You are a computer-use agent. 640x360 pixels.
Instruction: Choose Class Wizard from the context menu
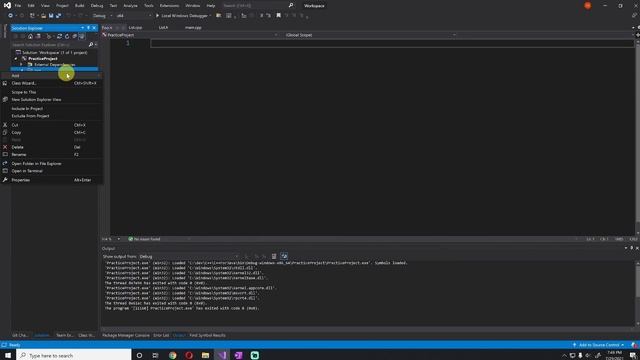[x=51, y=83]
